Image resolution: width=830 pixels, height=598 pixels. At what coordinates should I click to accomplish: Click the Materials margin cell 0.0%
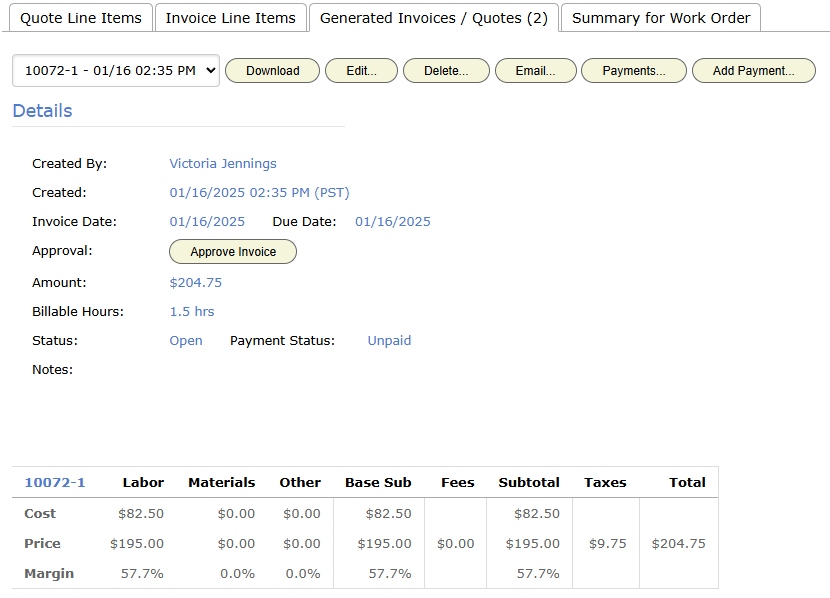click(x=238, y=574)
